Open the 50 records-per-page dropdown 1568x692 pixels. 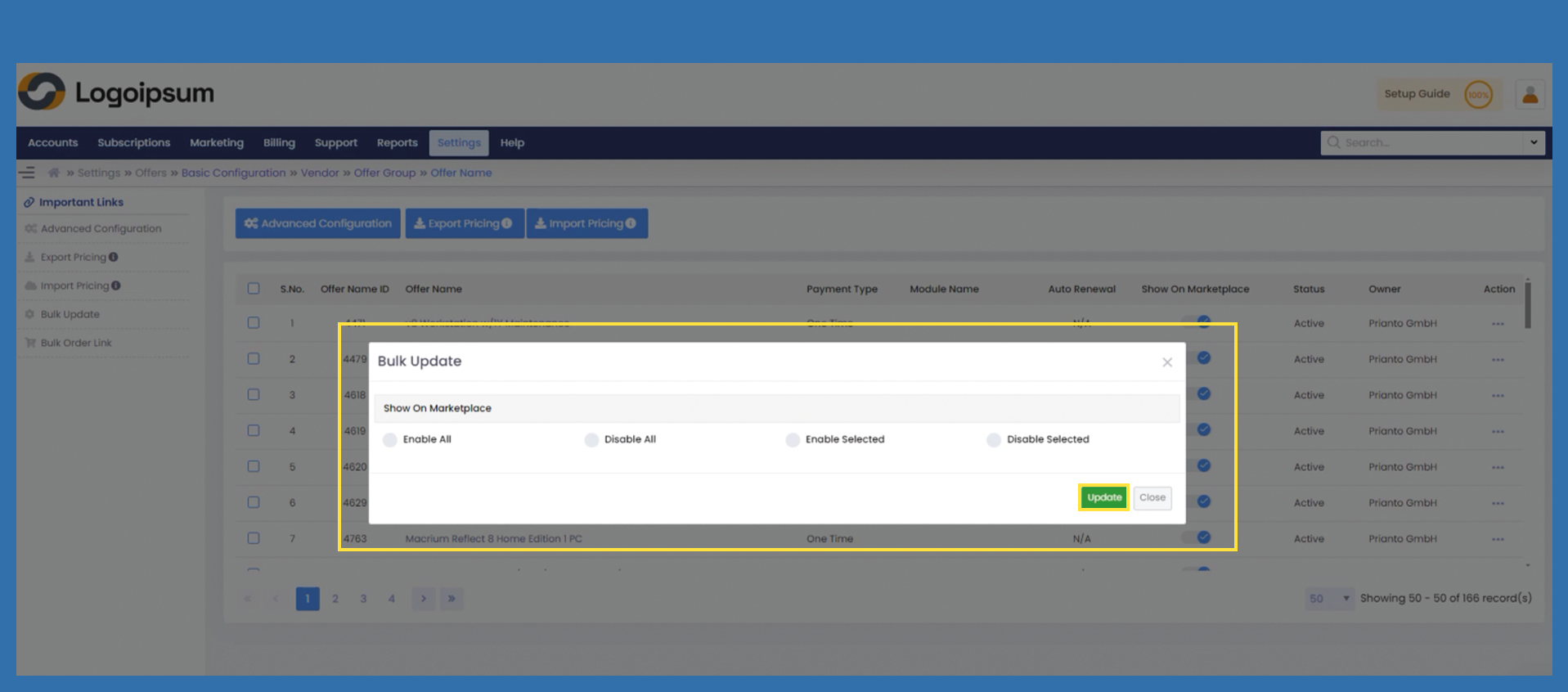[x=1328, y=599]
